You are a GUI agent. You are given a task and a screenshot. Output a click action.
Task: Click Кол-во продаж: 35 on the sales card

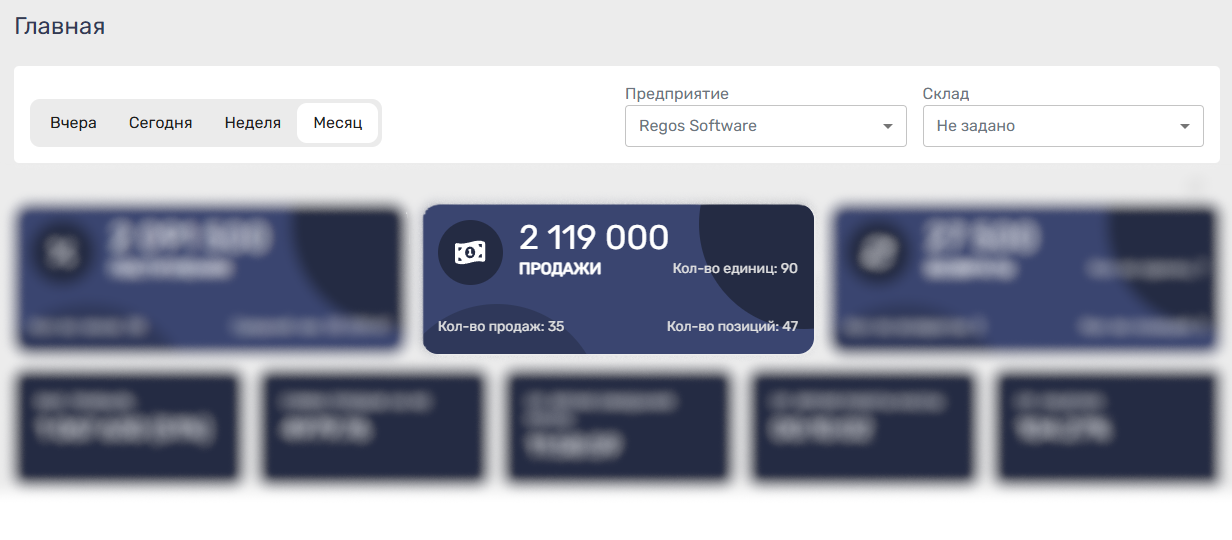(501, 327)
